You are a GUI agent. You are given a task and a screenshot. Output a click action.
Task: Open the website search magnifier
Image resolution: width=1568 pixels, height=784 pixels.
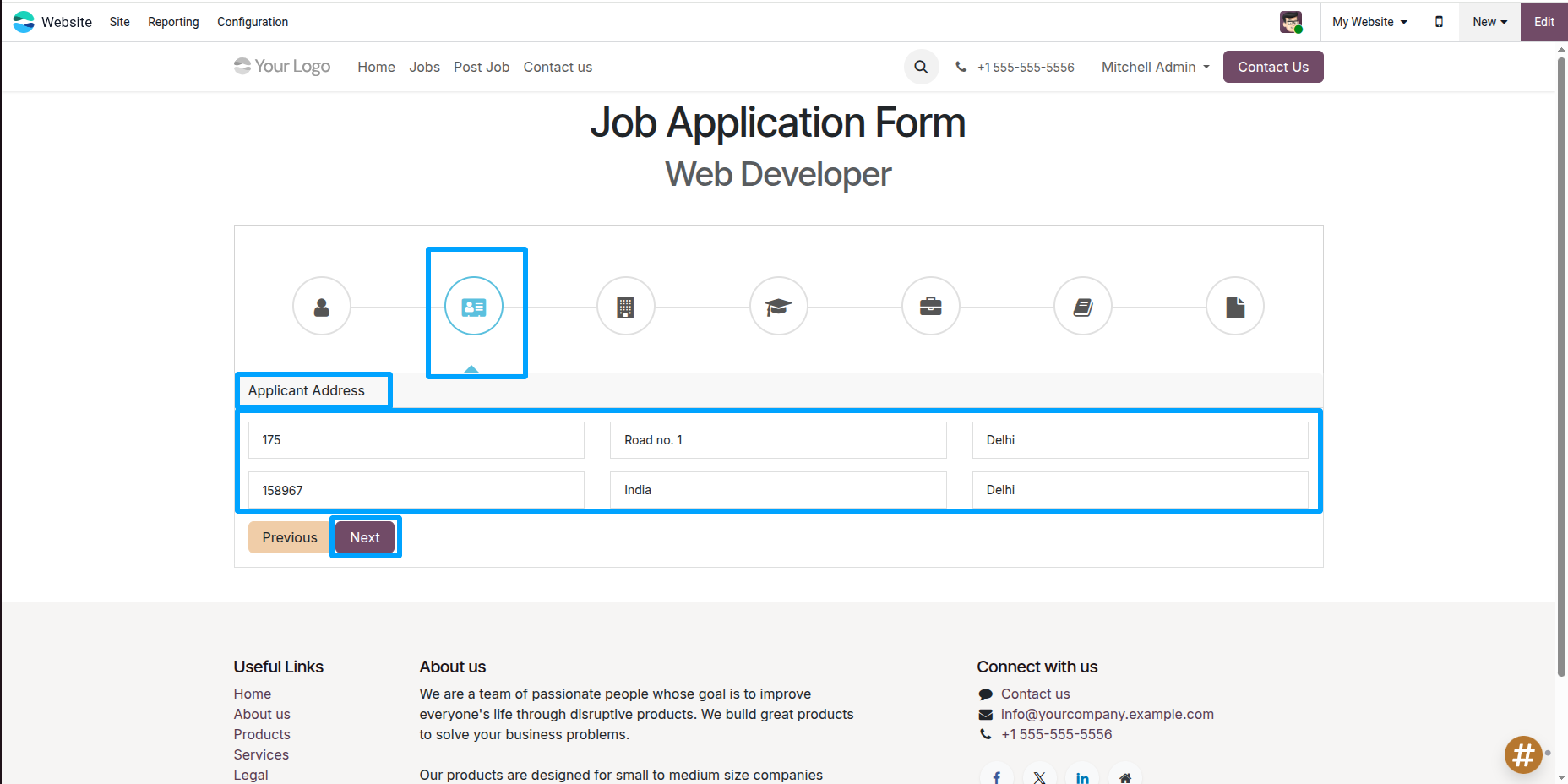point(921,67)
